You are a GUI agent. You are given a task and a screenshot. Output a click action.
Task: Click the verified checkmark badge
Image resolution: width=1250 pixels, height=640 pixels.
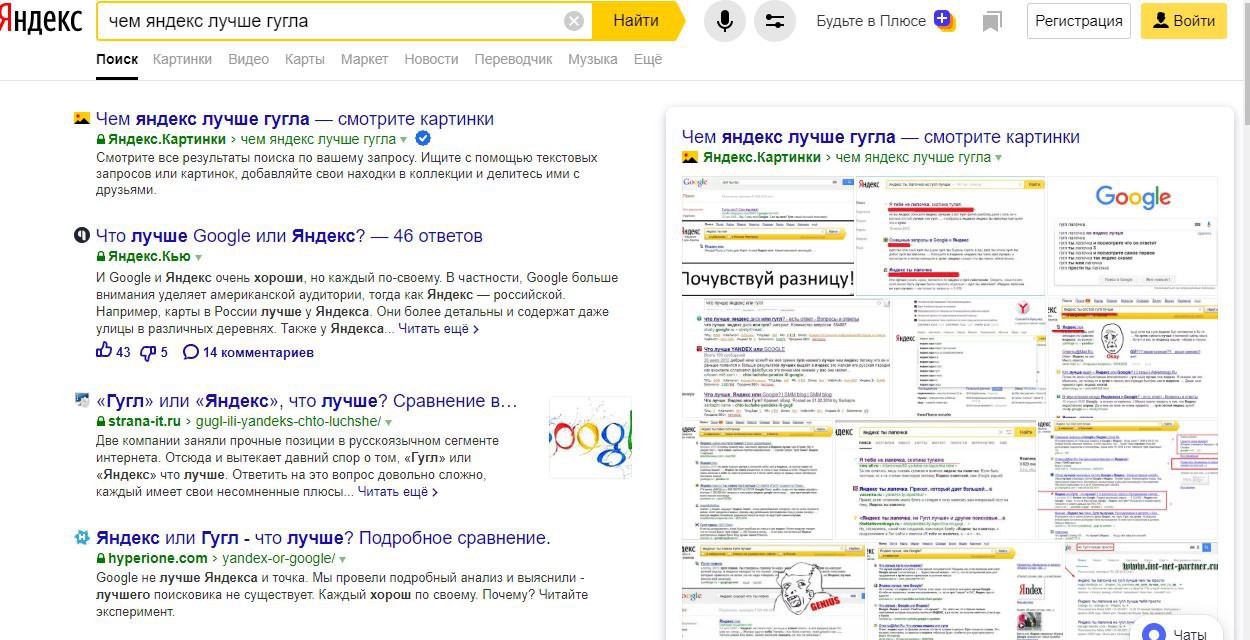(423, 138)
